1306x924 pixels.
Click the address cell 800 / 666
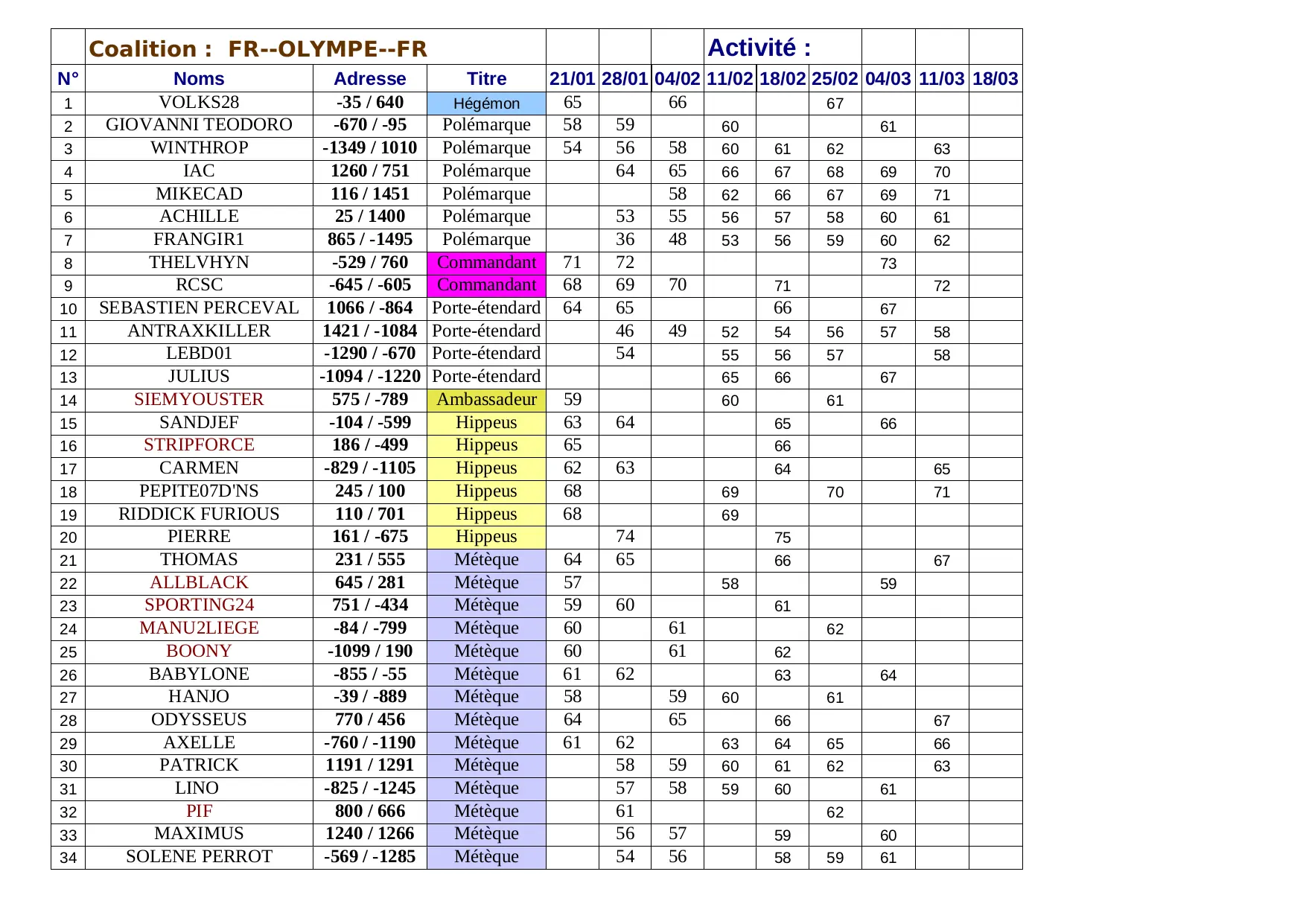(x=369, y=812)
